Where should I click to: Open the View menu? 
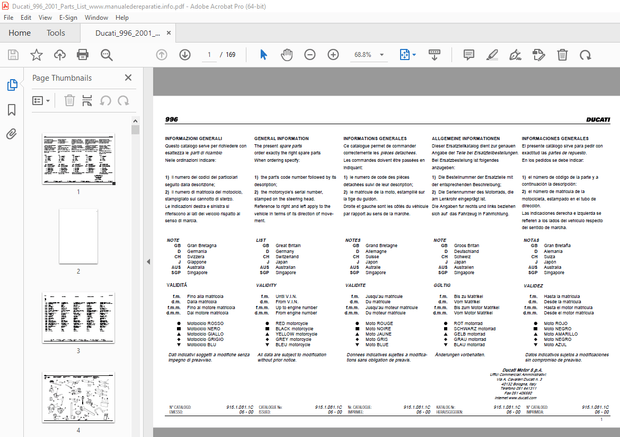pyautogui.click(x=45, y=17)
